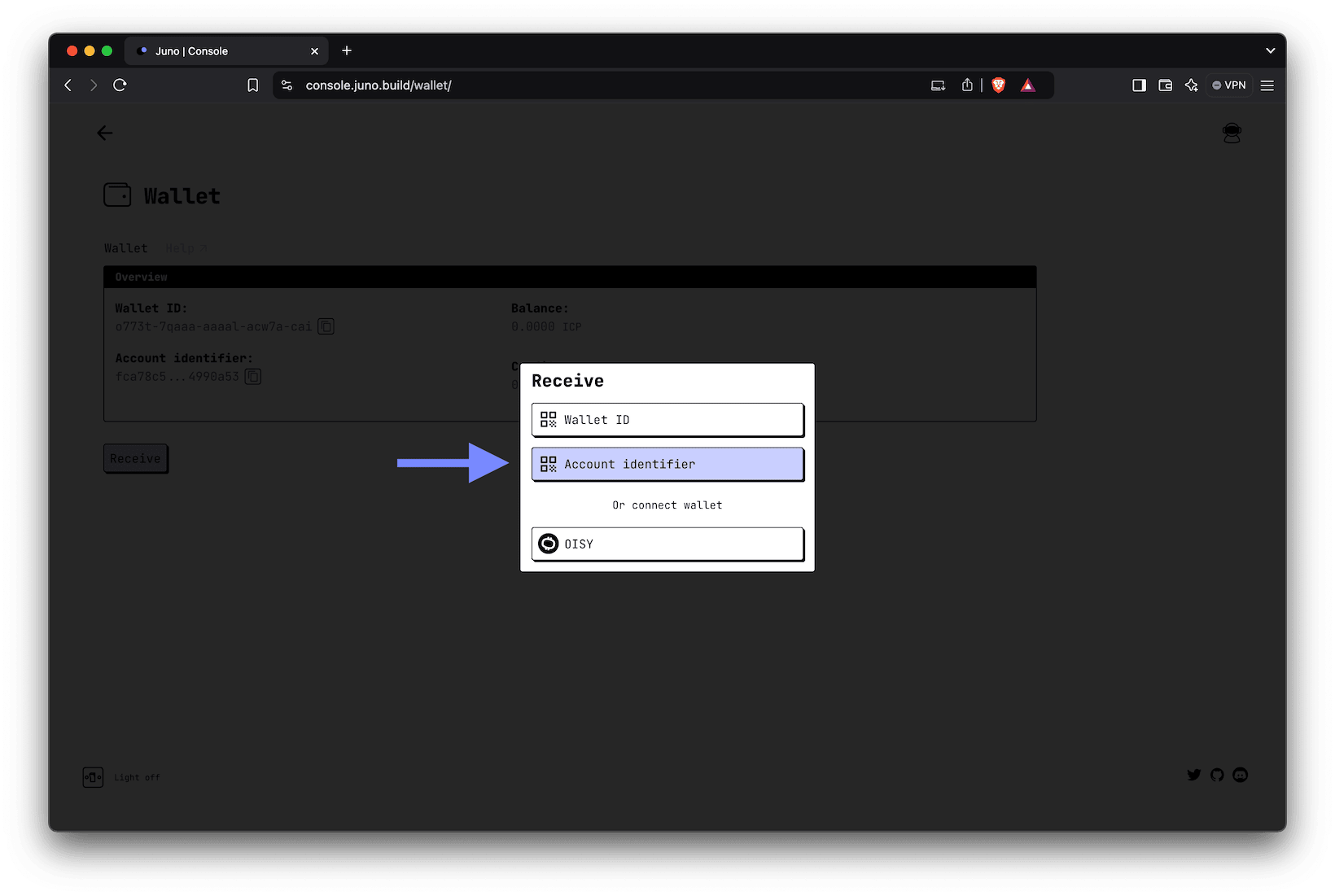Viewport: 1335px width, 896px height.
Task: Open the Brave Wallet icon
Action: tap(1165, 85)
